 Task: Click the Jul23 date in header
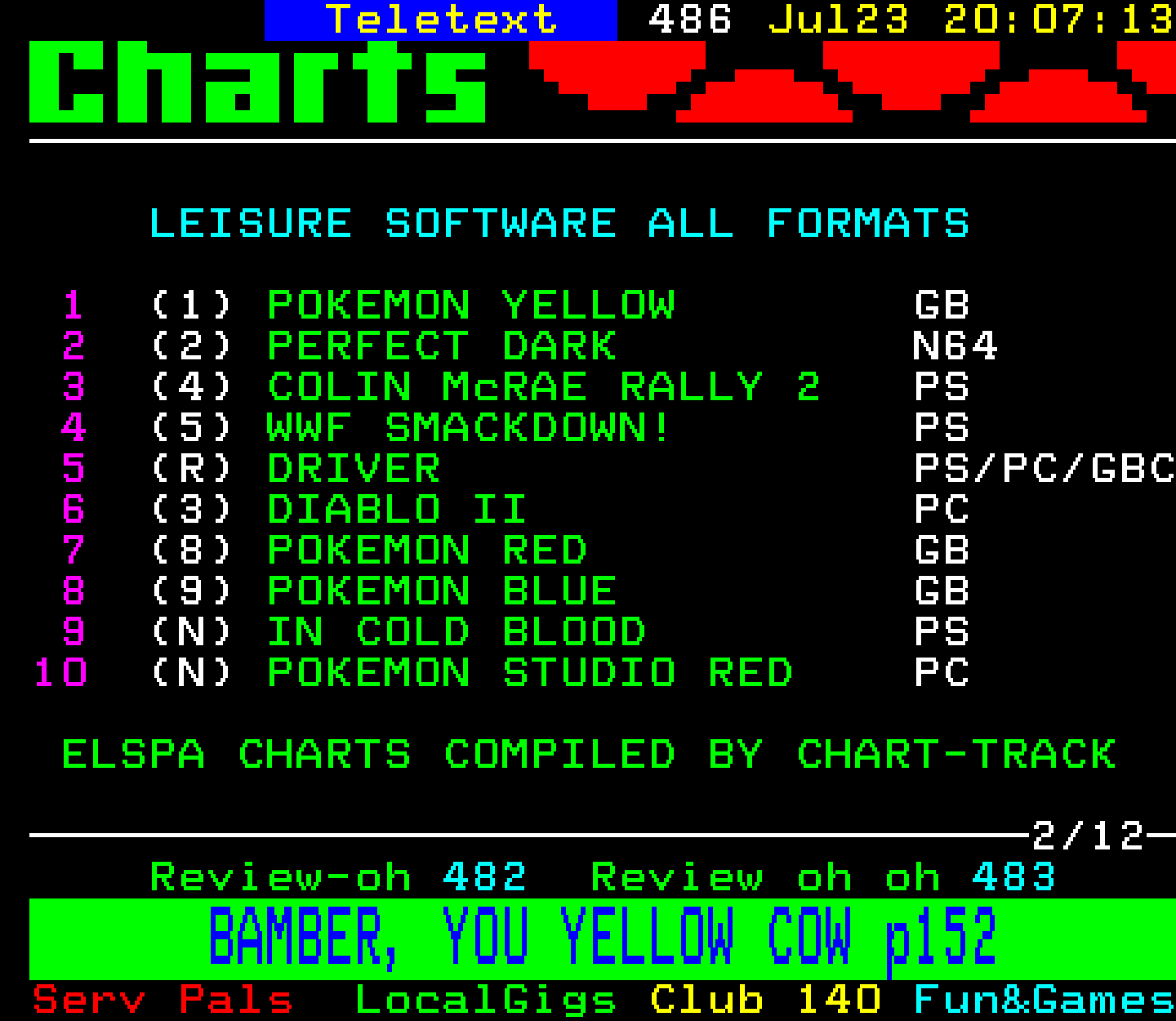(839, 20)
